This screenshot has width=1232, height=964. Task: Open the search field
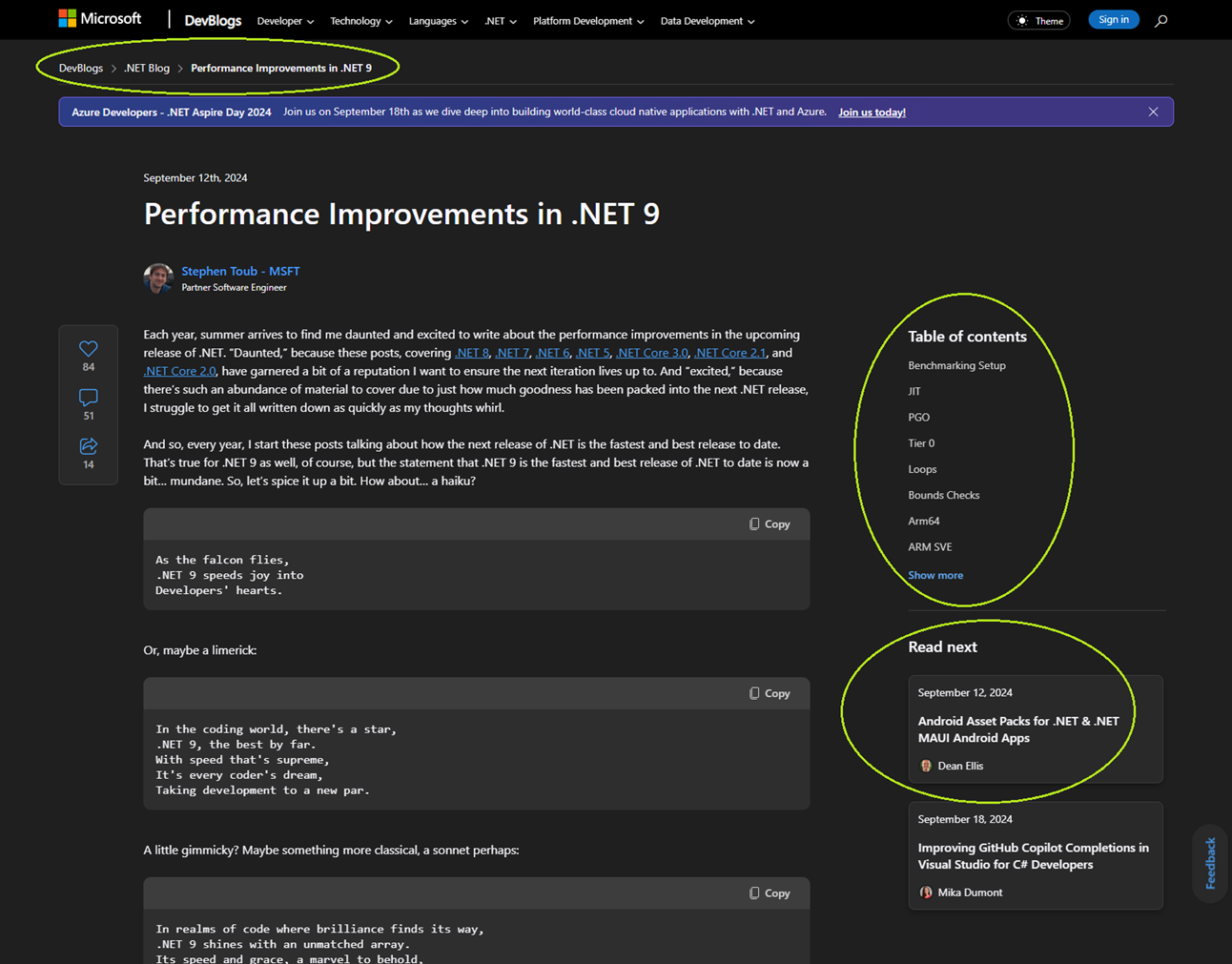tap(1160, 20)
